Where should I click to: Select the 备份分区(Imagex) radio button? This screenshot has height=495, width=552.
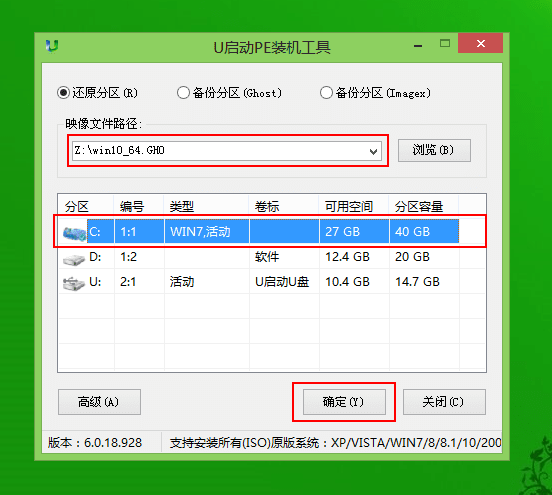pyautogui.click(x=326, y=93)
